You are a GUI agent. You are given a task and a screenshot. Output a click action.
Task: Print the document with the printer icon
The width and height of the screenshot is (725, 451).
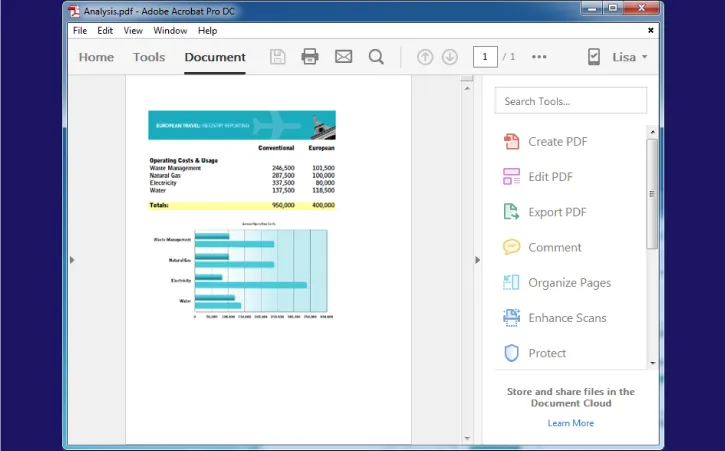point(310,57)
